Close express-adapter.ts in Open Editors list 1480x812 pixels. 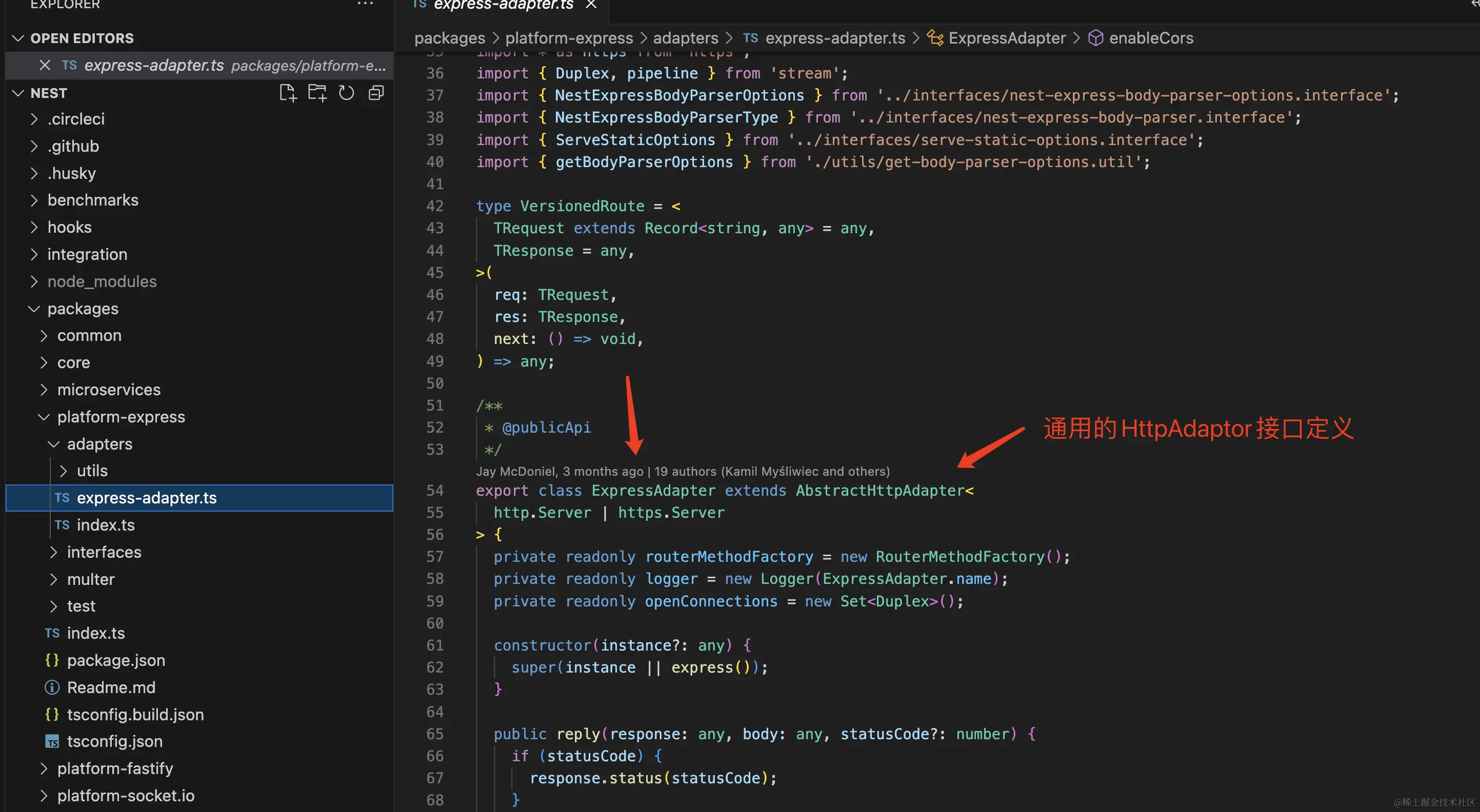[45, 66]
